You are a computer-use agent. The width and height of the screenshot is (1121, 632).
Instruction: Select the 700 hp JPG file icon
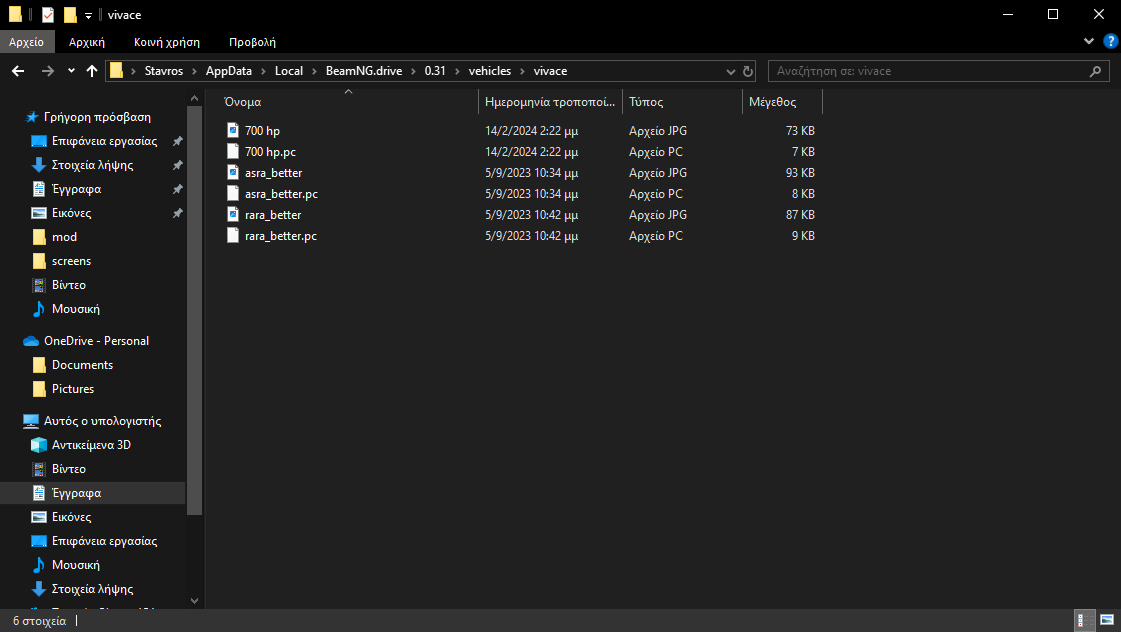coord(232,130)
